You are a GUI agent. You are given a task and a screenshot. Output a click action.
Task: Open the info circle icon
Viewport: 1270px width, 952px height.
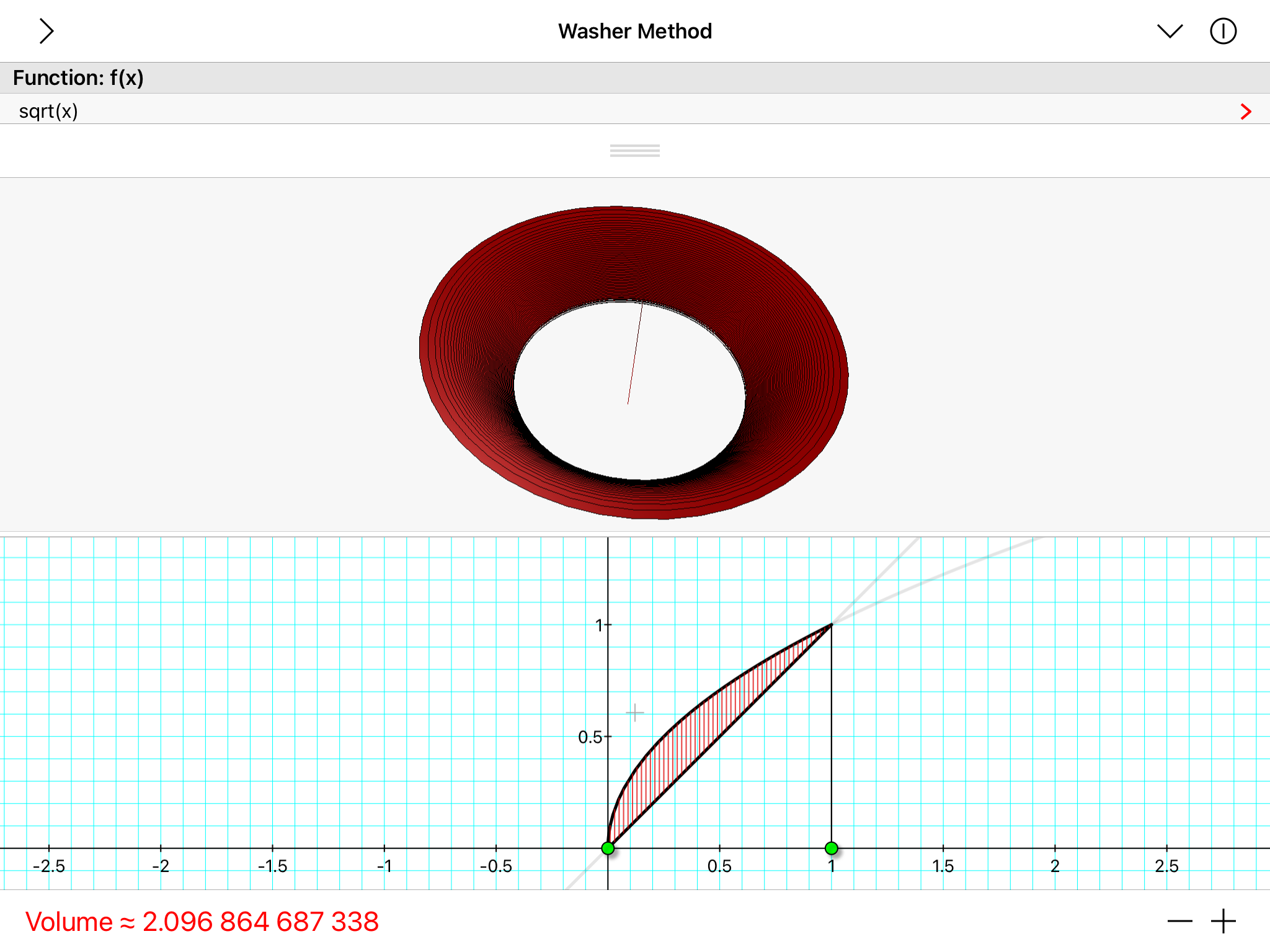(x=1223, y=31)
